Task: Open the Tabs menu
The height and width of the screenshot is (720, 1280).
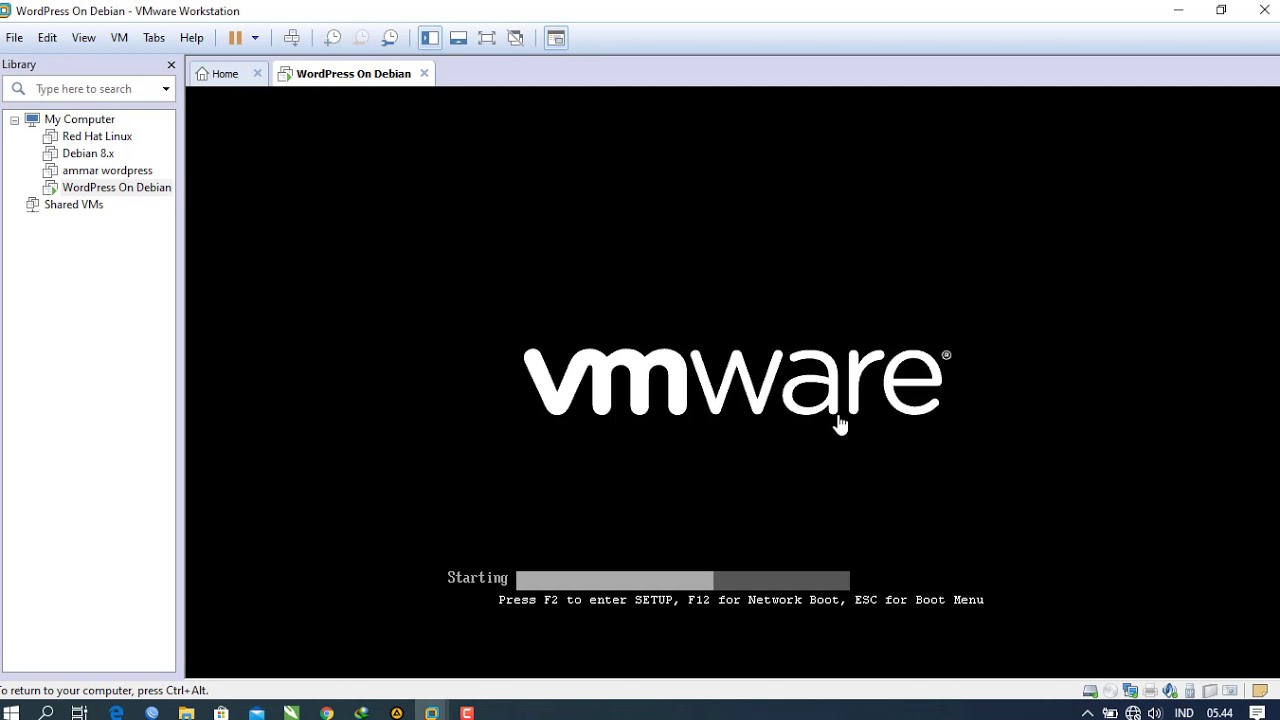Action: tap(153, 38)
